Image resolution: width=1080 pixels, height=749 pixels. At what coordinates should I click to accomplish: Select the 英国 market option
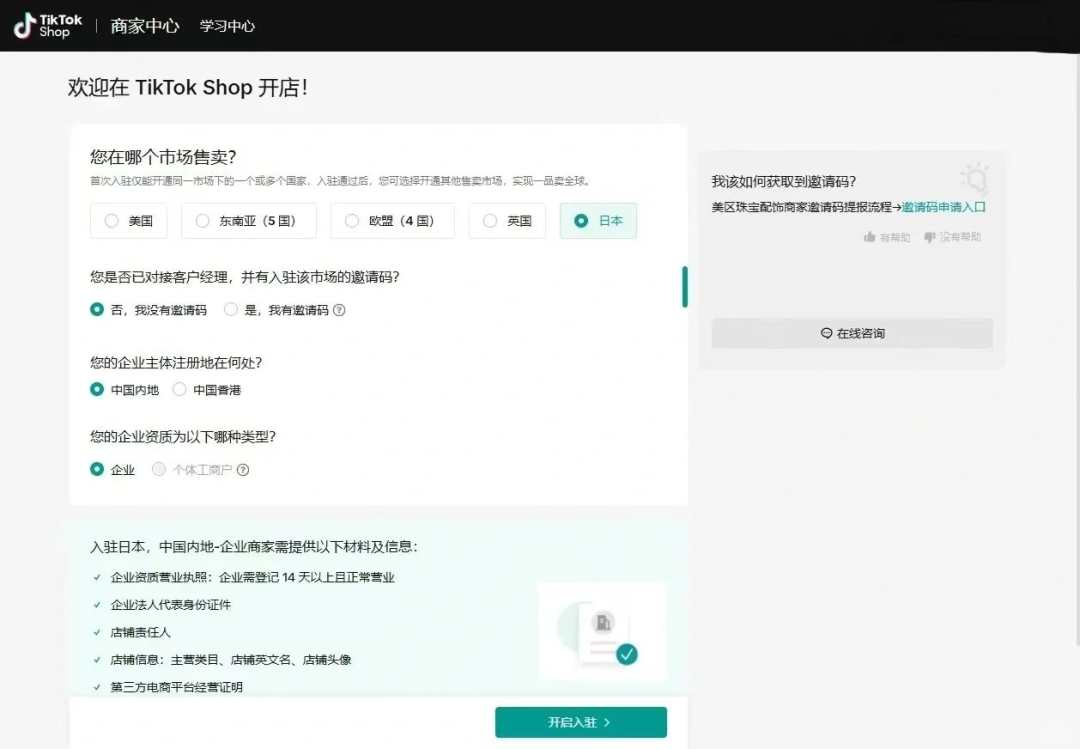(x=507, y=221)
